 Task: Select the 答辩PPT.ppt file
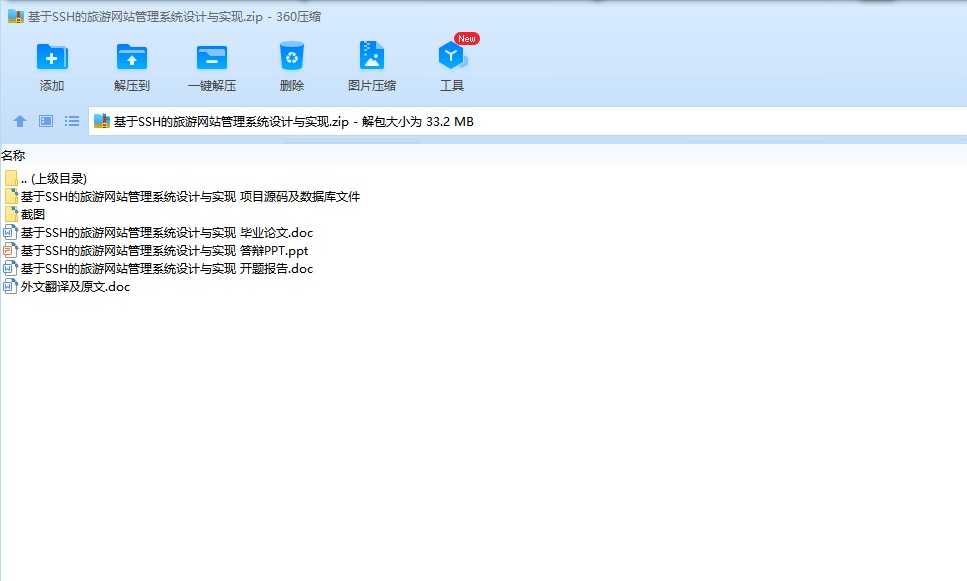[156, 250]
